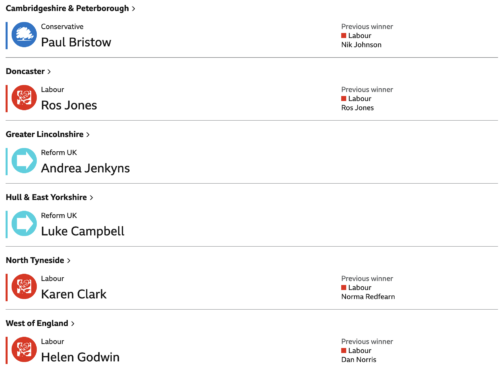Click the Labour rose logo beside Ros Jones
Image resolution: width=500 pixels, height=384 pixels.
24,98
